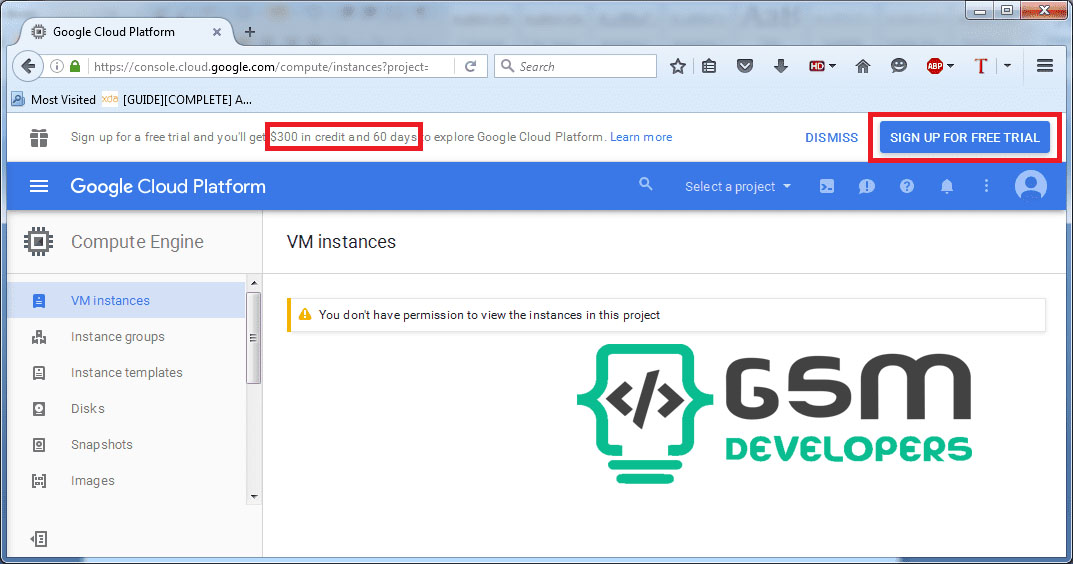Click the green padlock security icon
This screenshot has height=564, width=1073.
[x=75, y=66]
